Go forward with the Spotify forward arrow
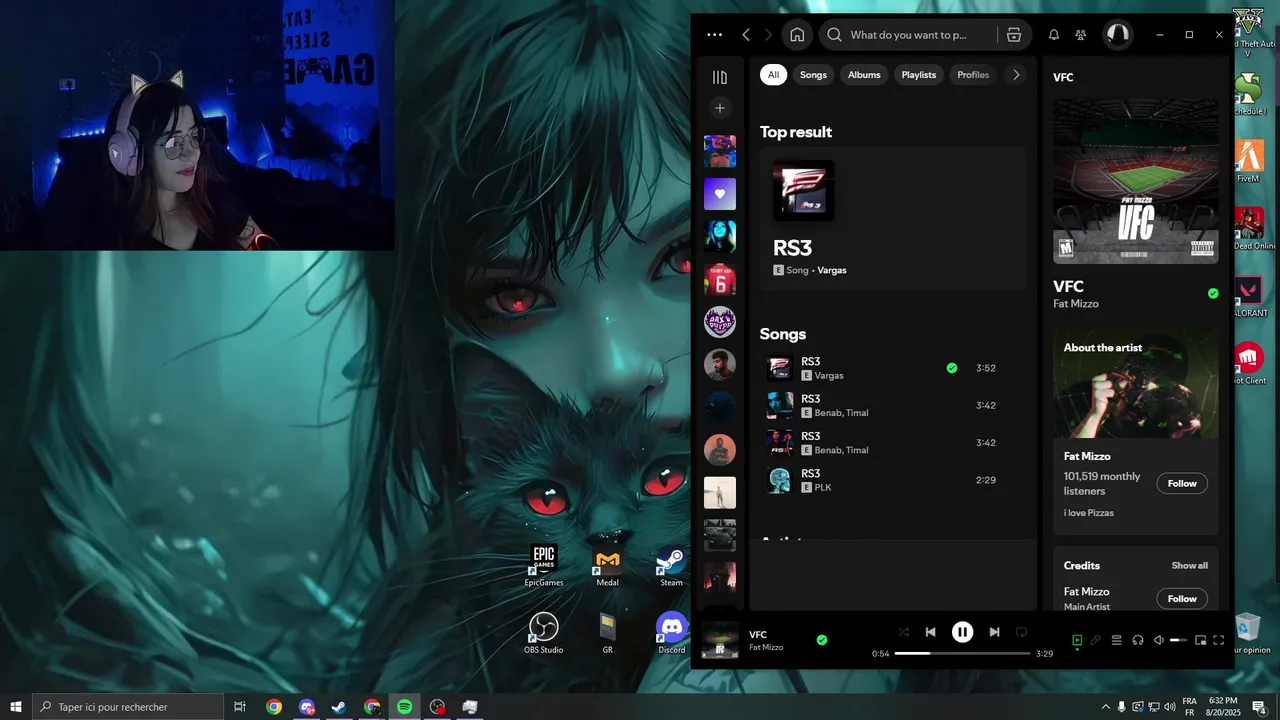Viewport: 1280px width, 720px height. click(x=768, y=35)
